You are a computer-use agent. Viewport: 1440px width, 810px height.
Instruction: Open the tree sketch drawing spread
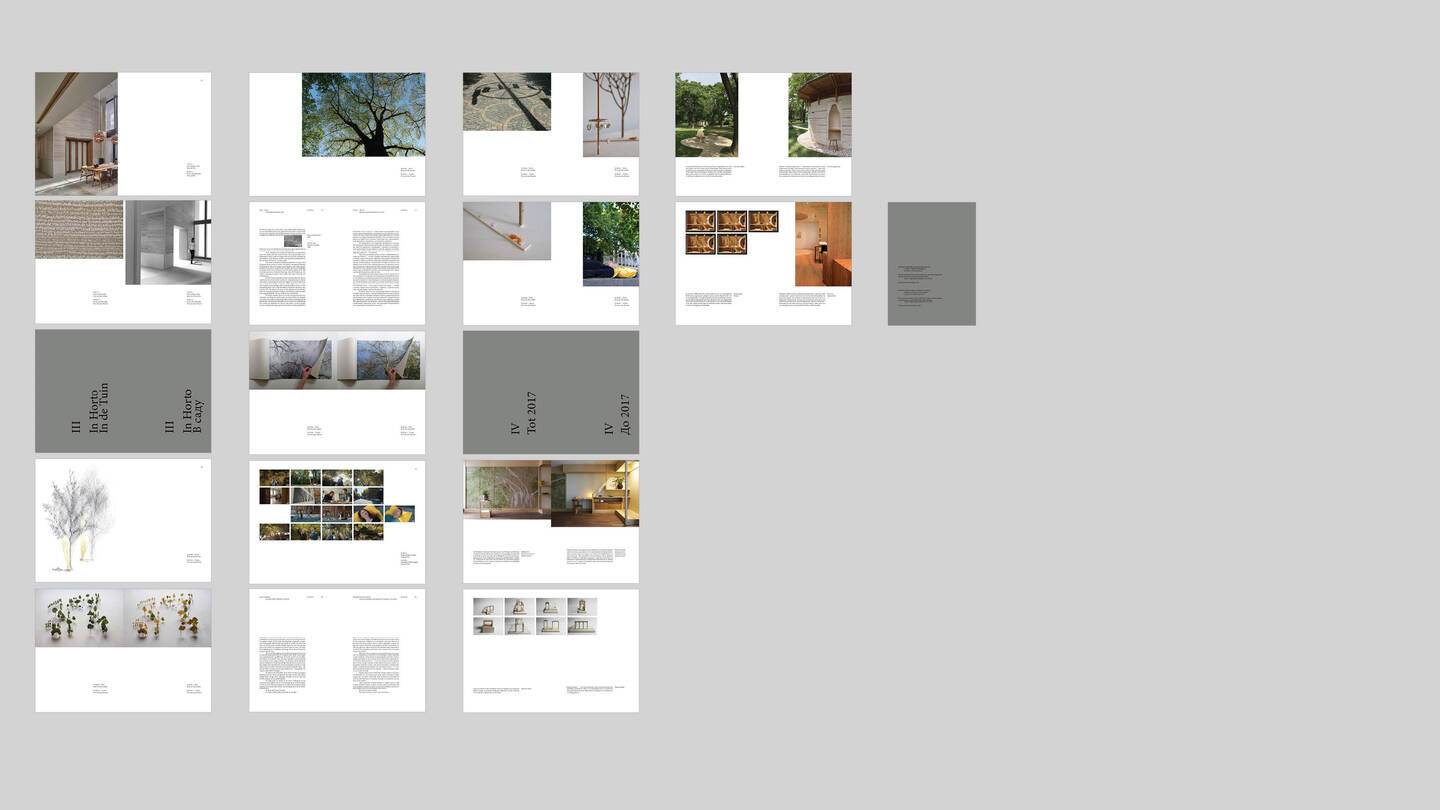click(x=123, y=521)
